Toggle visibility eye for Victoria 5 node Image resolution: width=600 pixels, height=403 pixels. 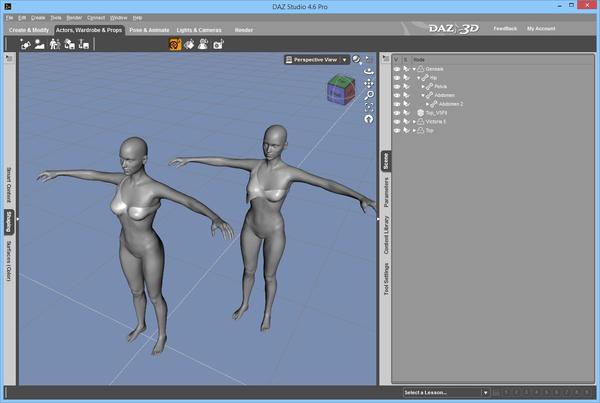point(397,122)
